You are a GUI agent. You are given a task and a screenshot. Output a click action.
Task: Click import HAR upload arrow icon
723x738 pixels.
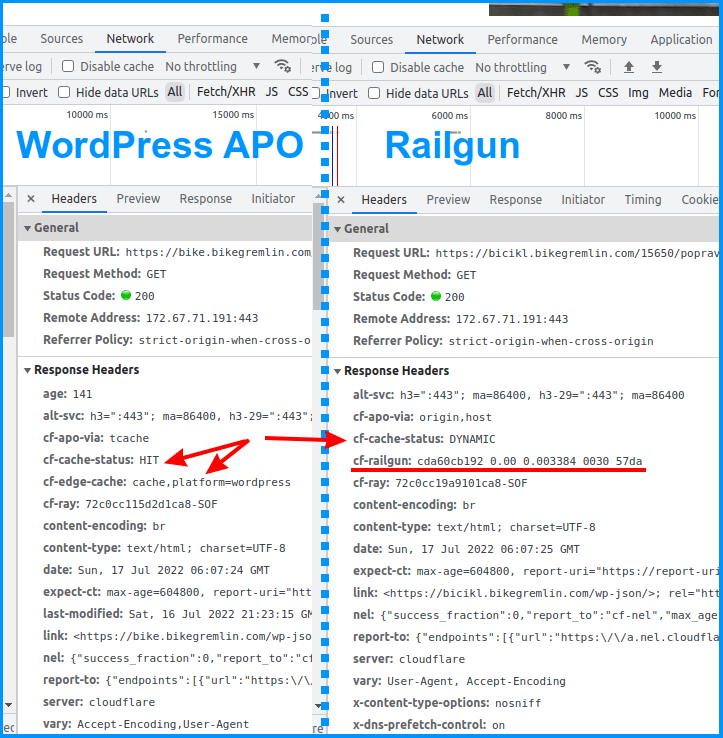tap(628, 67)
